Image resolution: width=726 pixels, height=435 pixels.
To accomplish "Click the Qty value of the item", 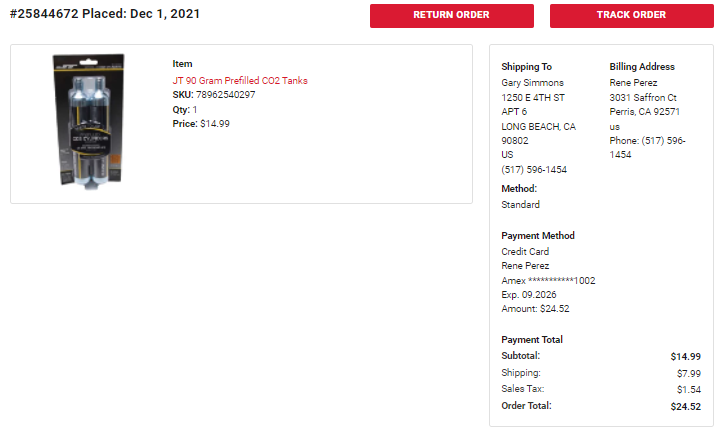I will 195,110.
